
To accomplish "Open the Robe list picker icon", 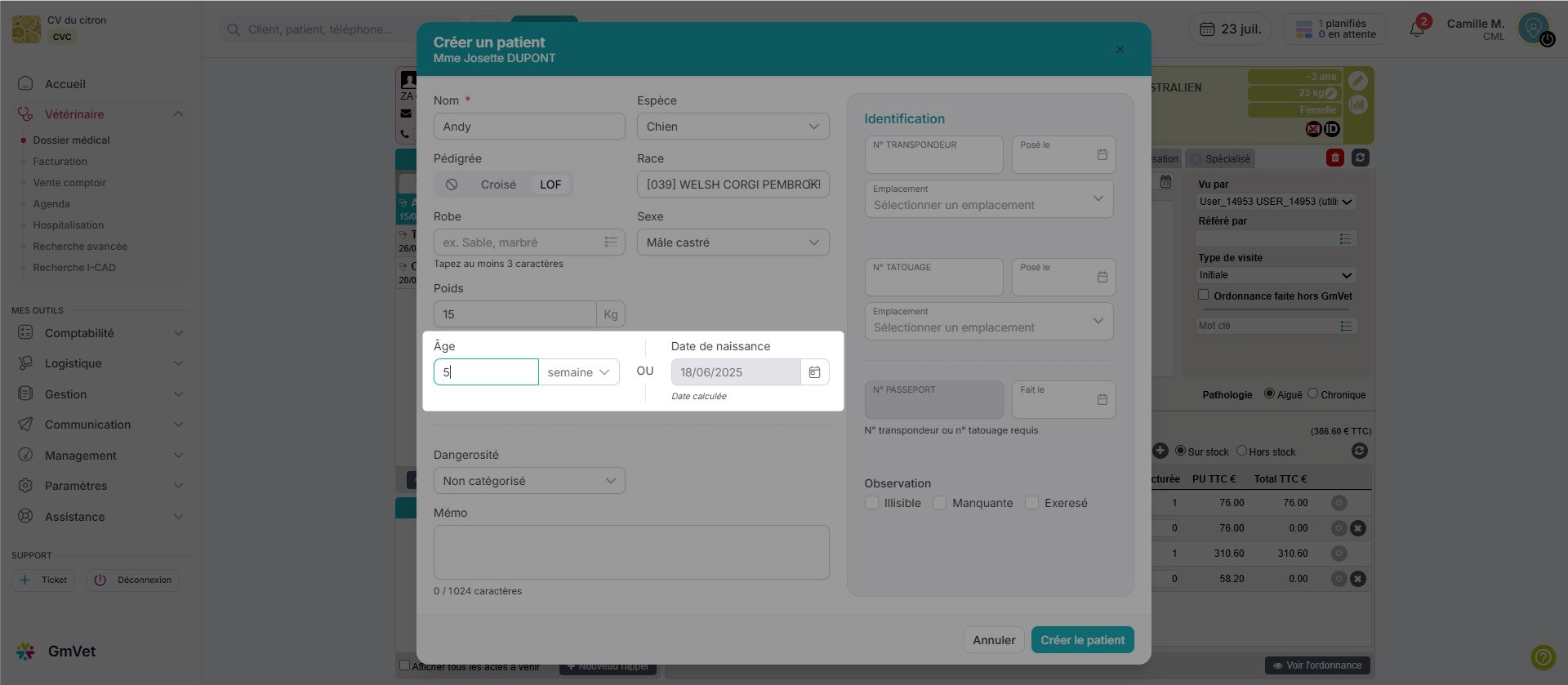I will (610, 242).
